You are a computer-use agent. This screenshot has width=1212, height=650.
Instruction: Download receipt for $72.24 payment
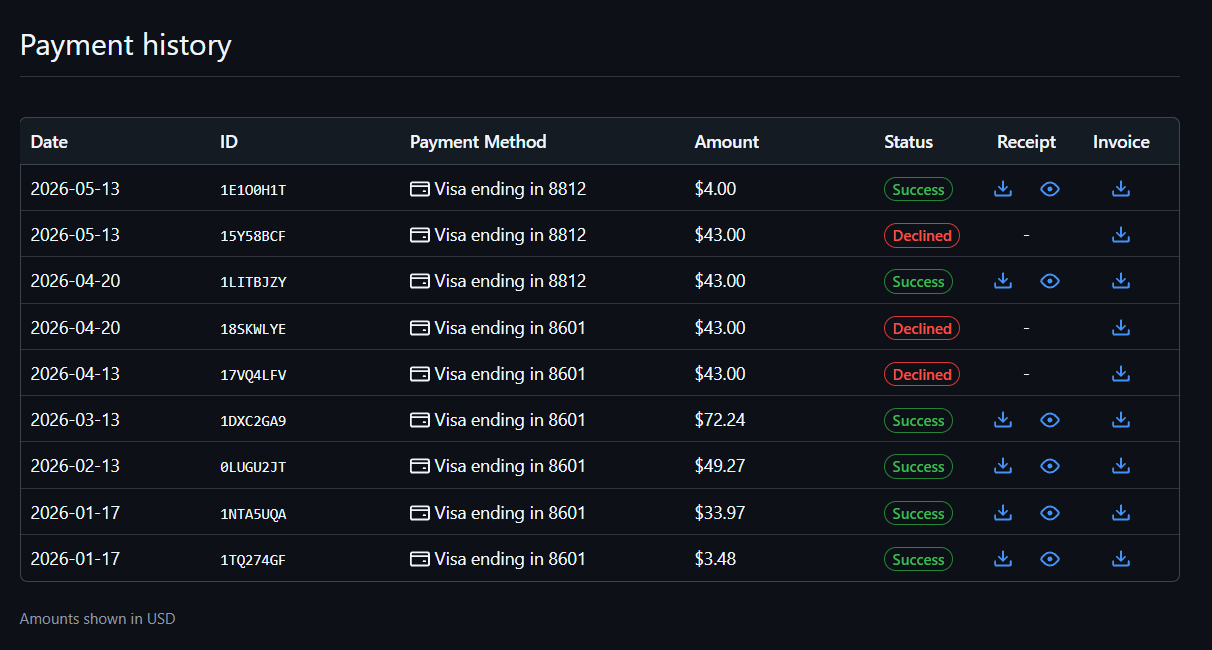1003,420
